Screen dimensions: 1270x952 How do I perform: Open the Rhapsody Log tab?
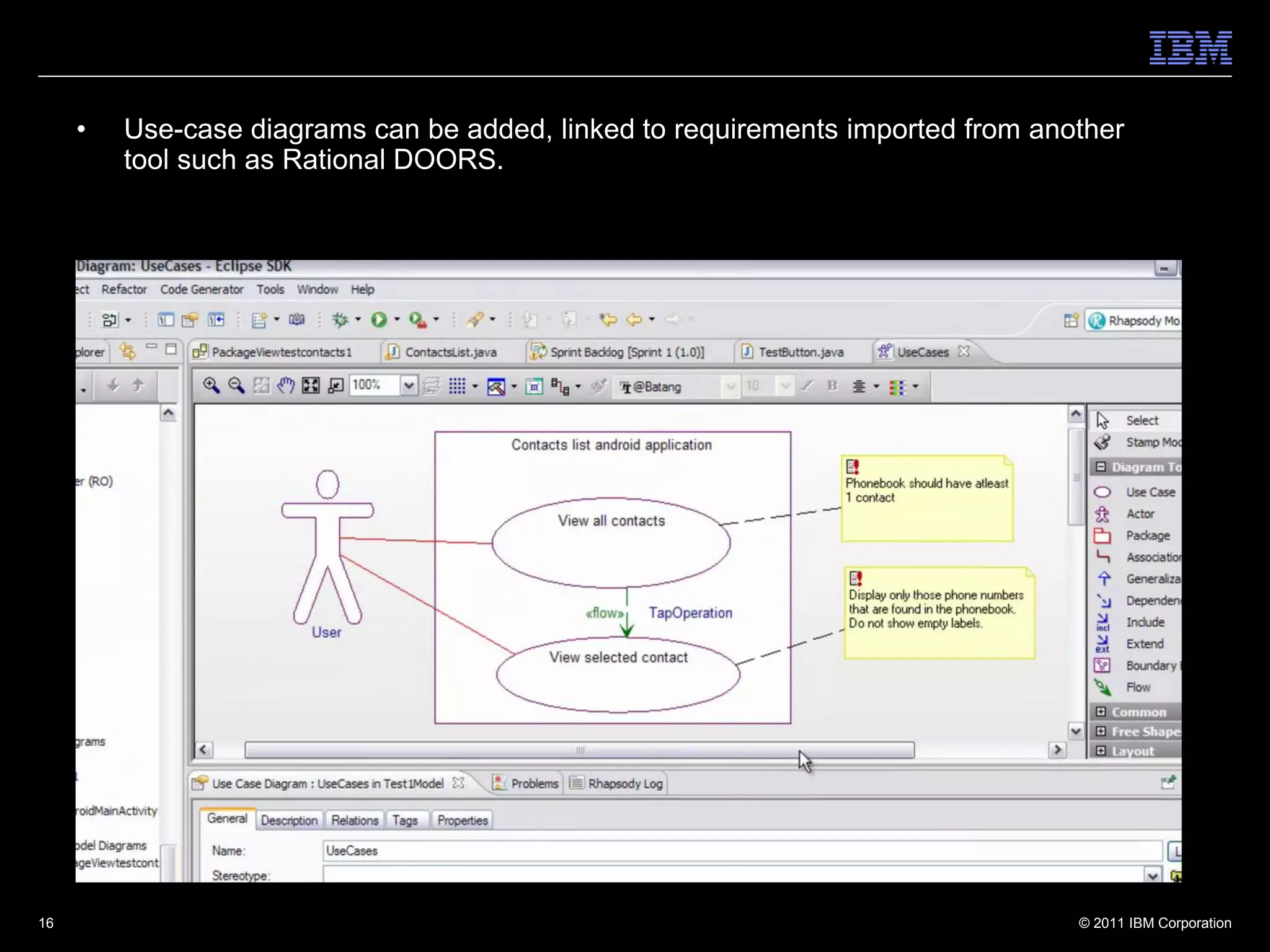click(x=616, y=783)
